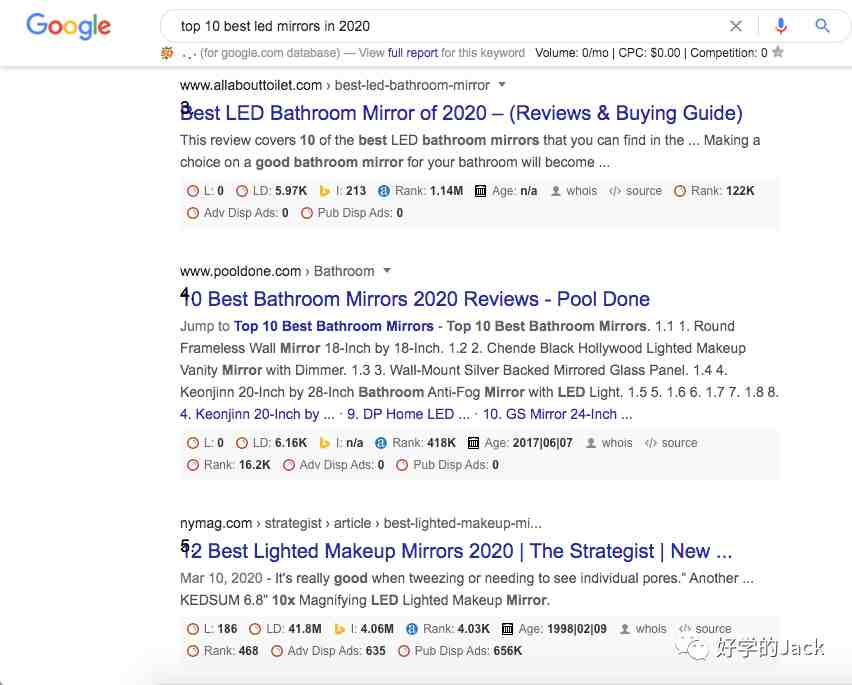Follow the 'Top 10 Best Bathroom Mirrors' jump link
The height and width of the screenshot is (685, 852).
334,326
